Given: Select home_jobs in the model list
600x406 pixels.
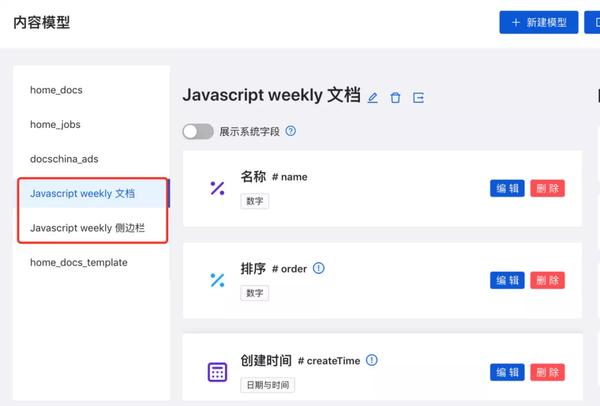Looking at the screenshot, I should coord(55,124).
